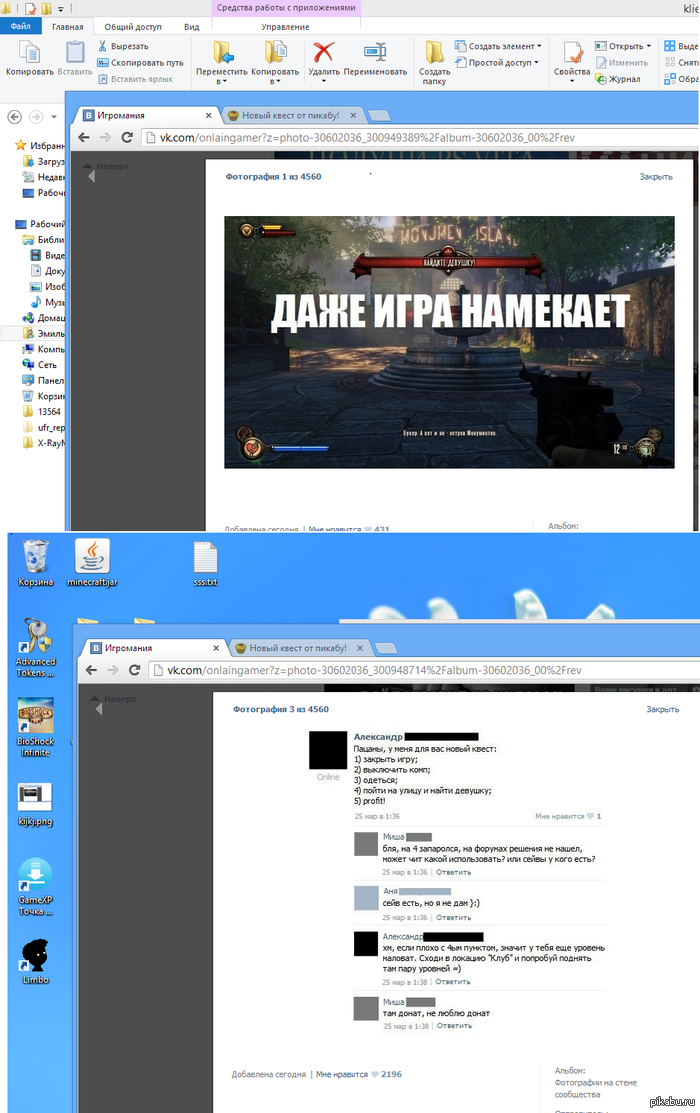Reload page showing Фотография 1 из 4560
700x1113 pixels.
click(127, 138)
